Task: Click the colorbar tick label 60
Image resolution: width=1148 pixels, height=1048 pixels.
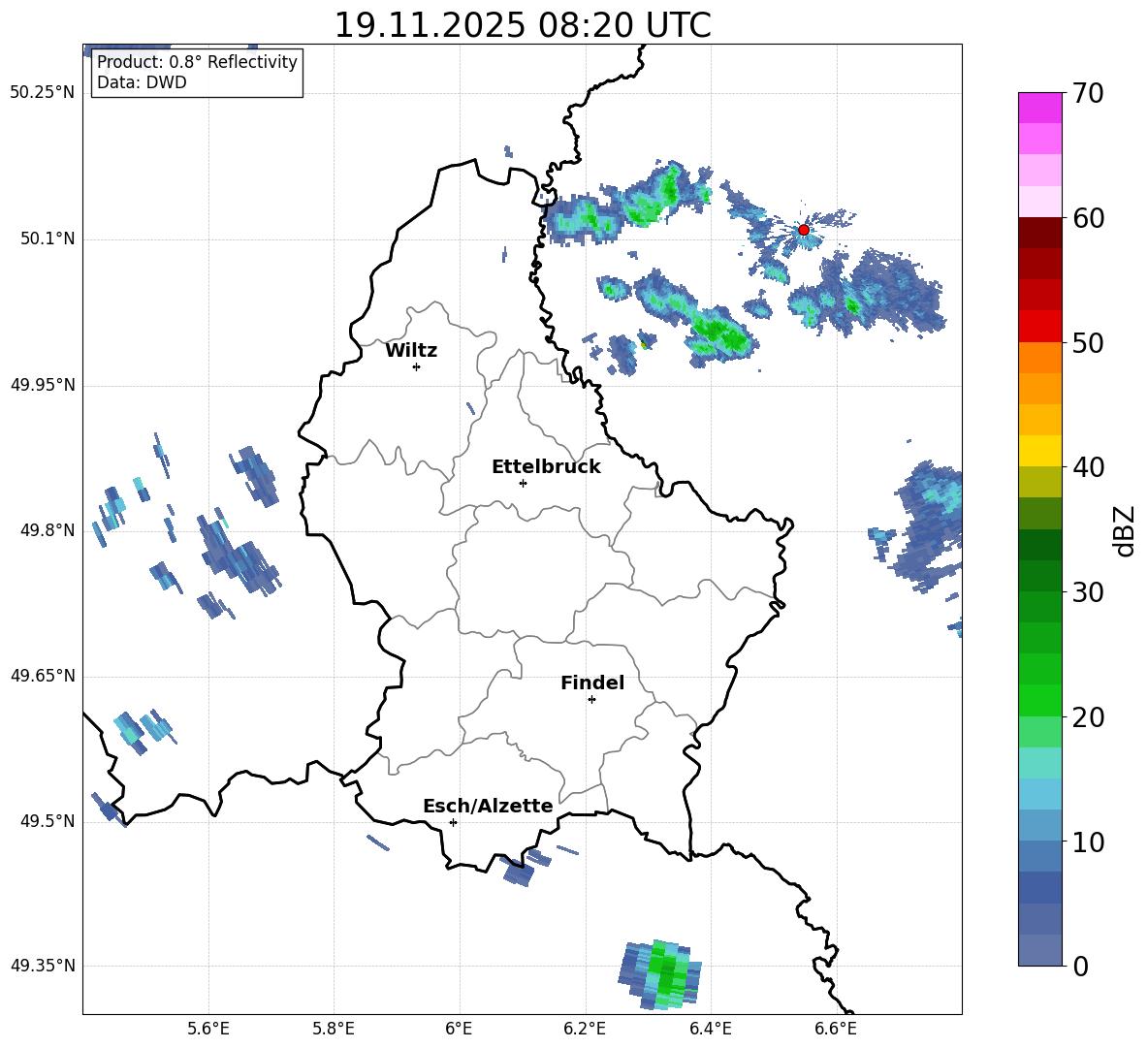Action: coord(1087,218)
